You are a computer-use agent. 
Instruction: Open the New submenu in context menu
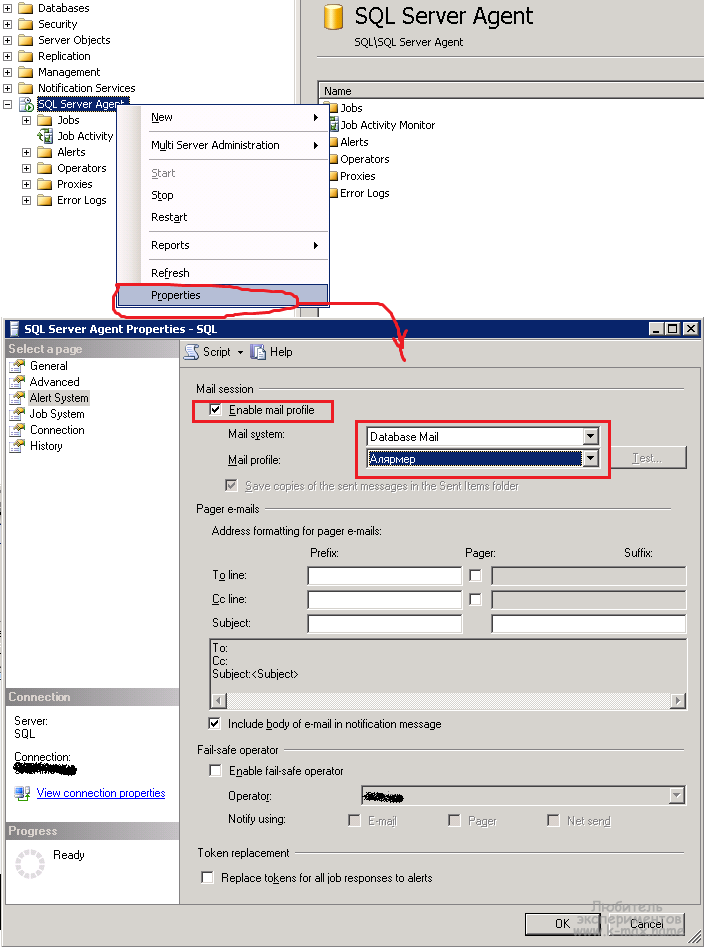pyautogui.click(x=235, y=117)
